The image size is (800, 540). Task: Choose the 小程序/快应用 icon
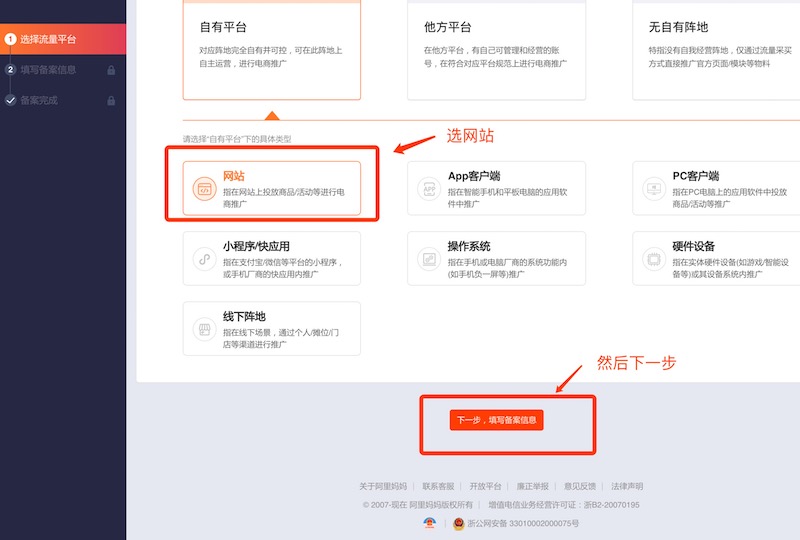click(203, 259)
